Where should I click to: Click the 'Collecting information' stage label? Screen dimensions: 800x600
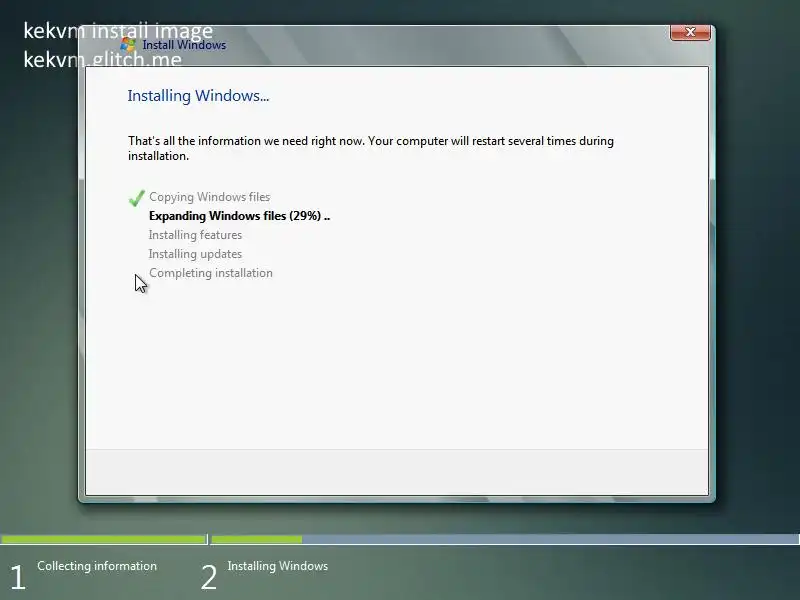point(97,566)
